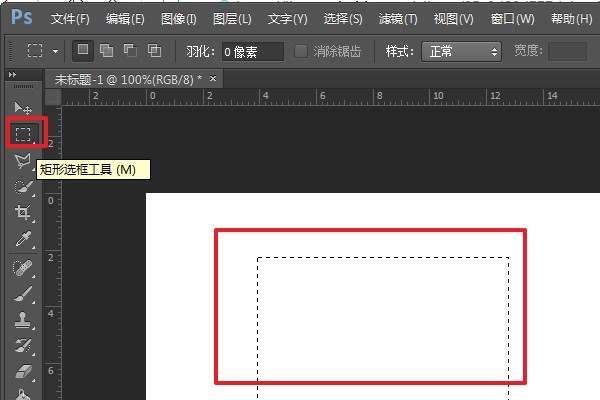
Task: Open the 滤镜(T) menu
Action: point(398,19)
